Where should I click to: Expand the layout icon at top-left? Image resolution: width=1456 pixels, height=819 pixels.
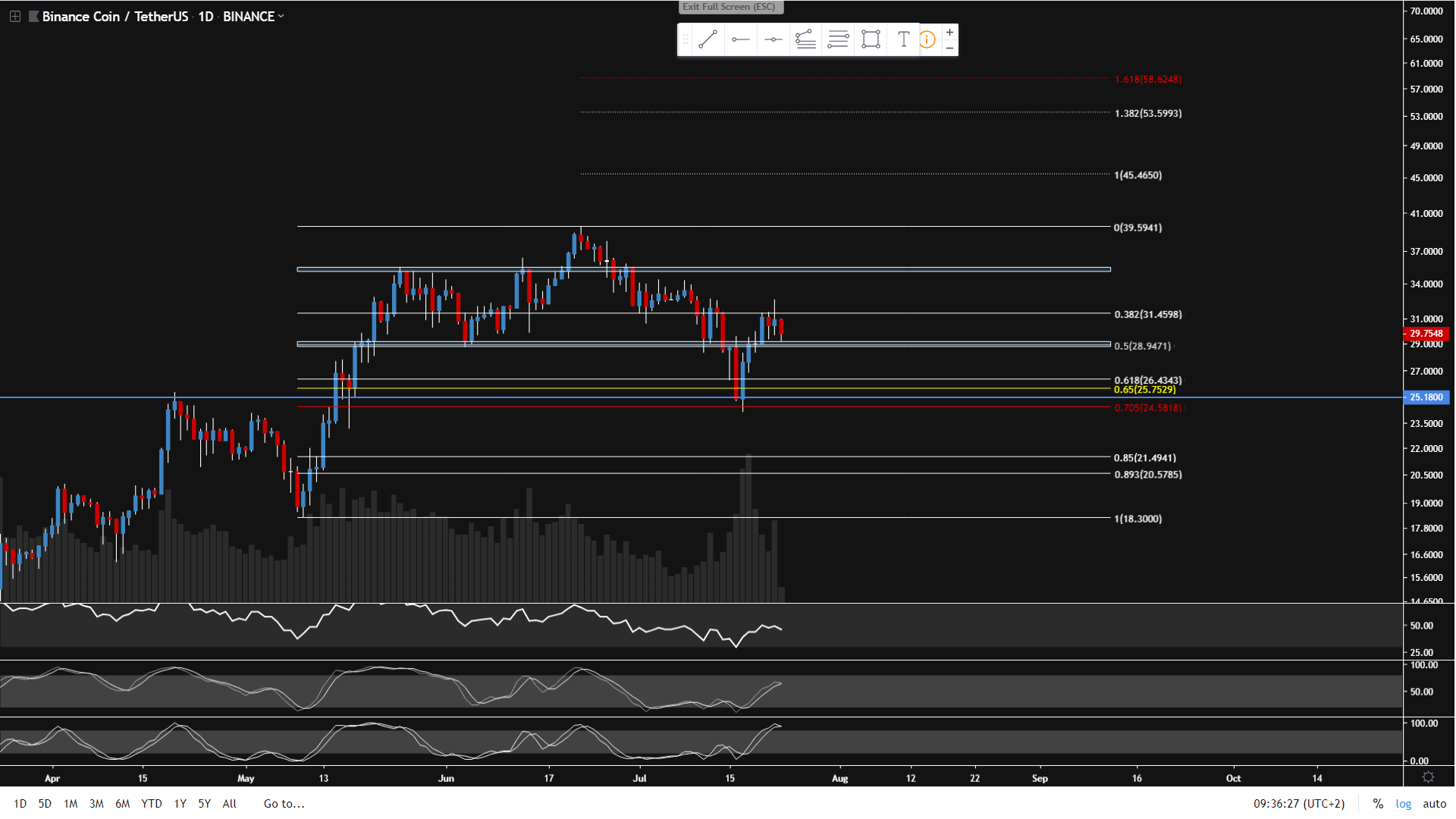pyautogui.click(x=14, y=16)
